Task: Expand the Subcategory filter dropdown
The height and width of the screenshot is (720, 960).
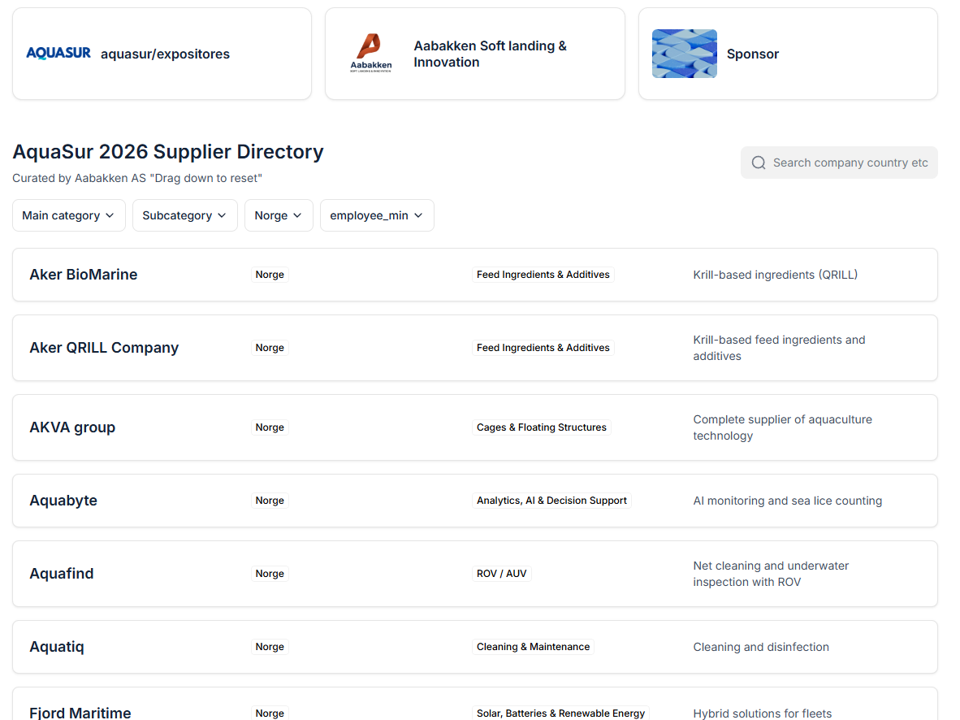Action: 185,216
